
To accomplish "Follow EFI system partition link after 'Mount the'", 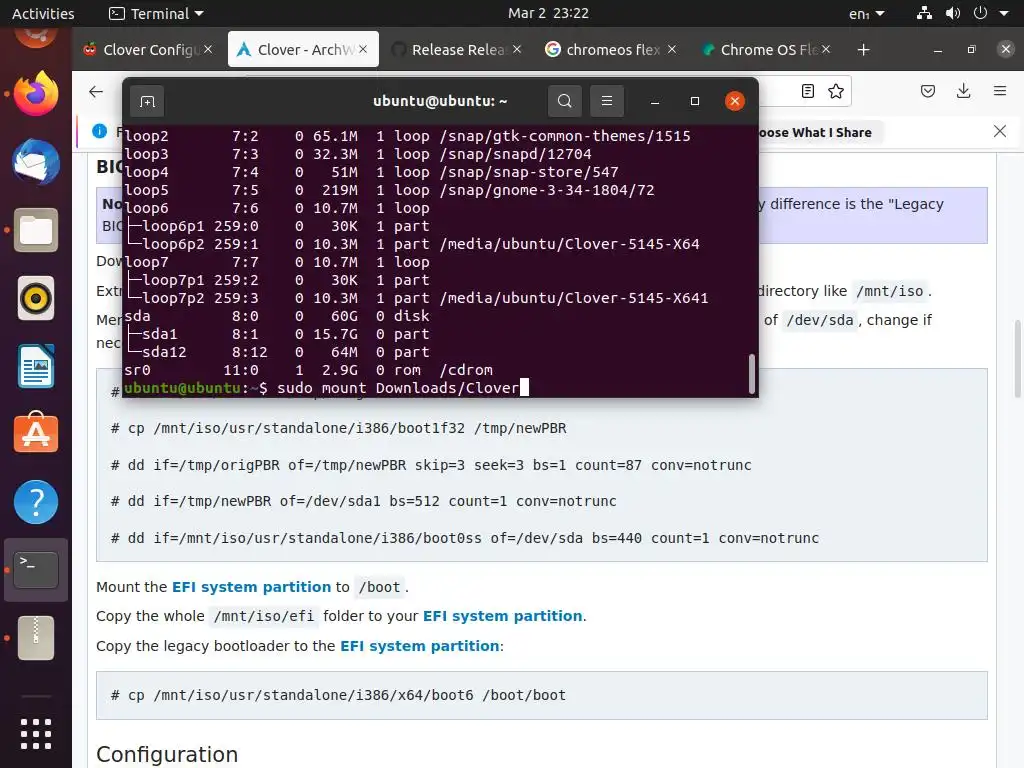I will click(x=251, y=587).
